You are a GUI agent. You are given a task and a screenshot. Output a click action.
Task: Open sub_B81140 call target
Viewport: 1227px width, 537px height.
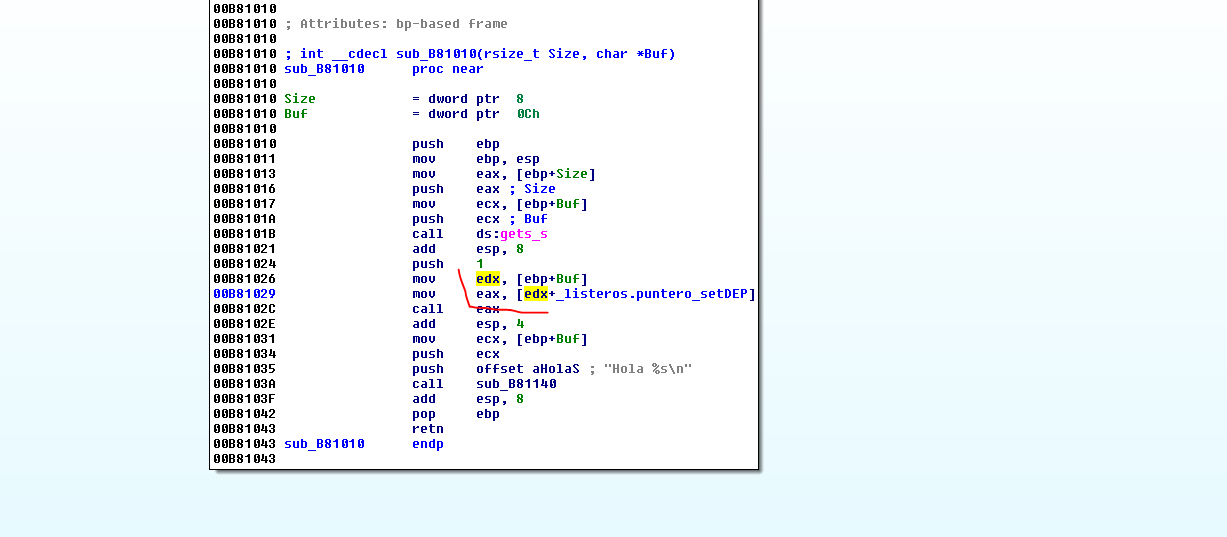516,384
